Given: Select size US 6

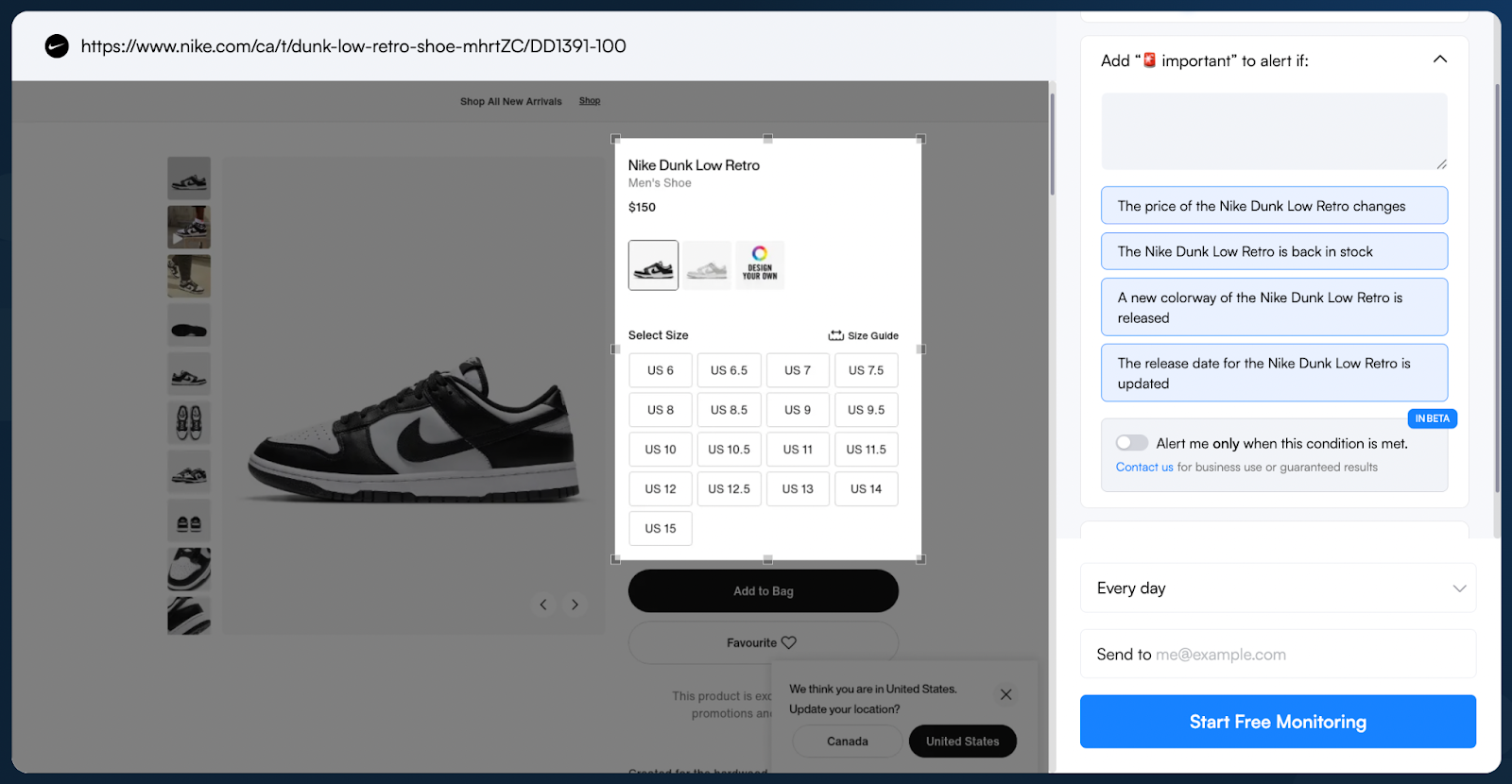Looking at the screenshot, I should pos(661,370).
